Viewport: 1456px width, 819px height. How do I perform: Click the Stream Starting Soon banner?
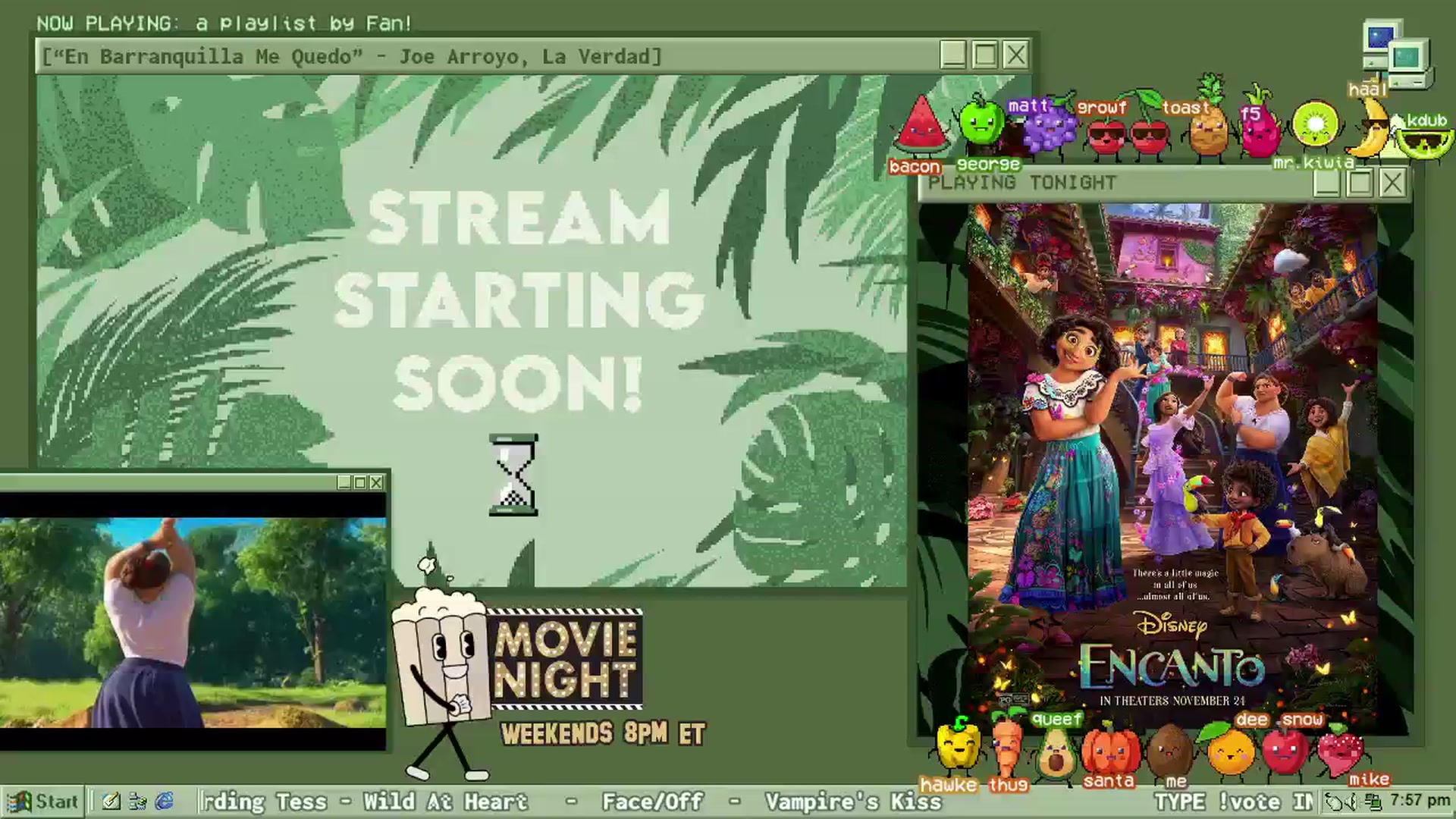(x=518, y=300)
